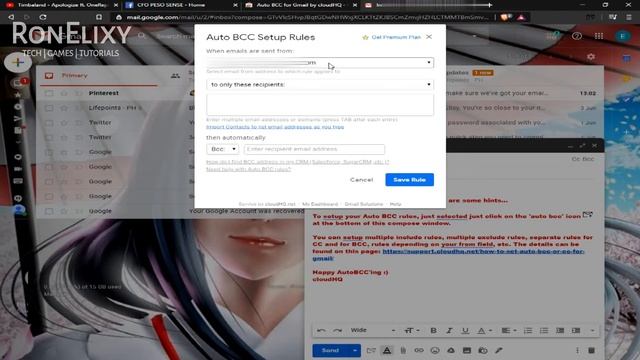Switch to Timbaland YouTube browser tab

tap(61, 5)
